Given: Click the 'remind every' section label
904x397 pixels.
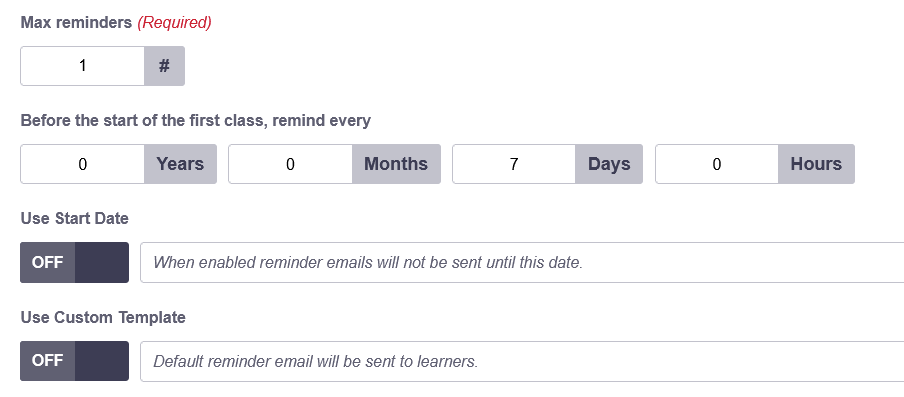Looking at the screenshot, I should (x=195, y=121).
